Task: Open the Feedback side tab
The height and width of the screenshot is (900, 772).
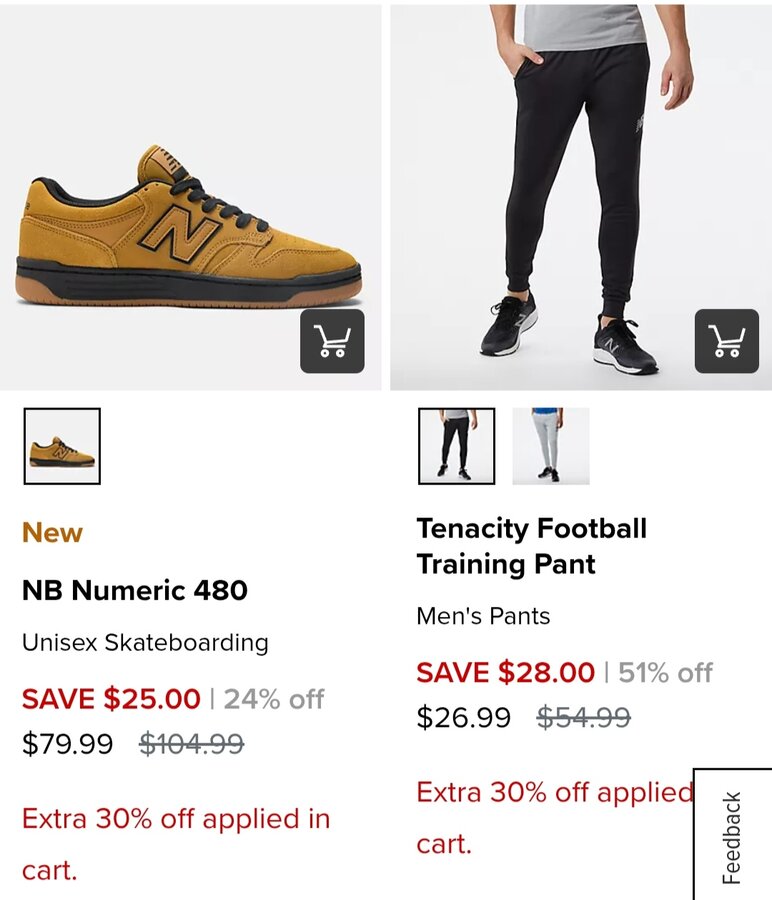Action: (x=732, y=837)
